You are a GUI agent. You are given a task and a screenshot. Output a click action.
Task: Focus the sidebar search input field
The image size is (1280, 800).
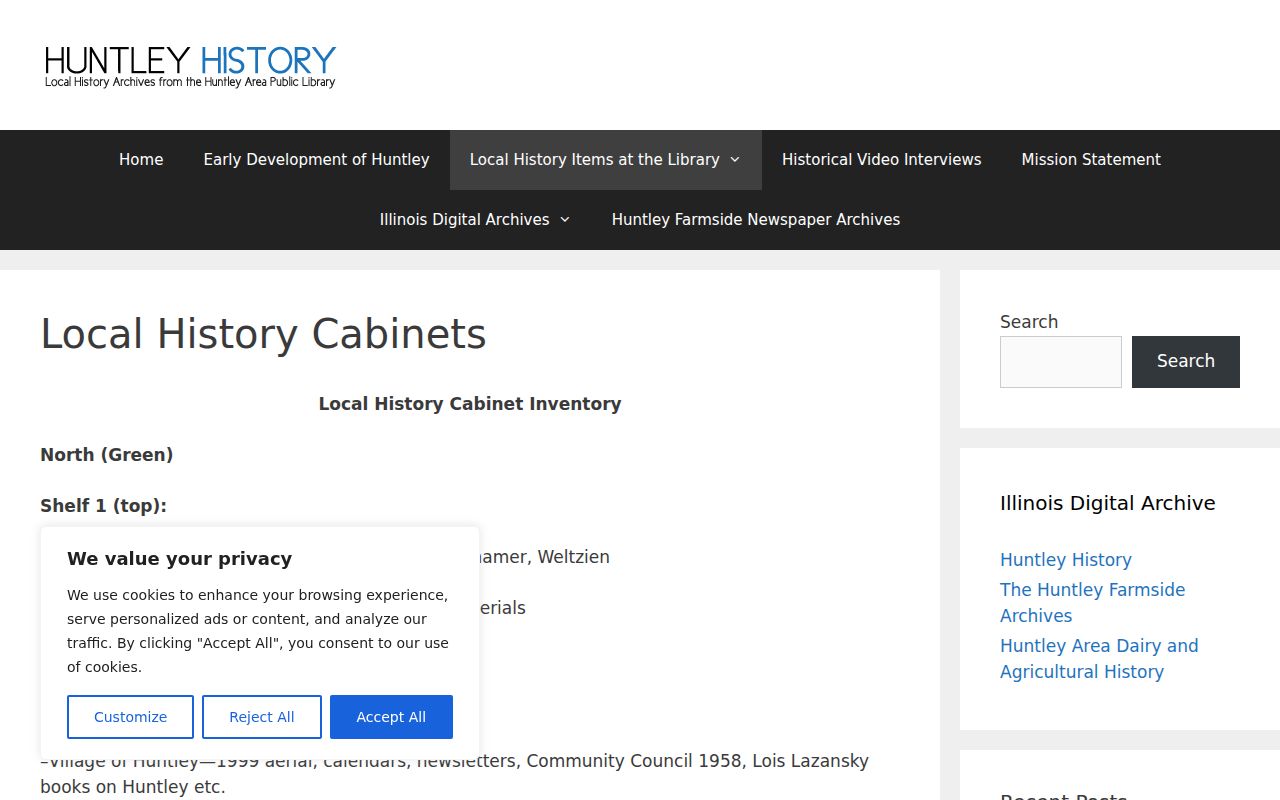(x=1061, y=362)
